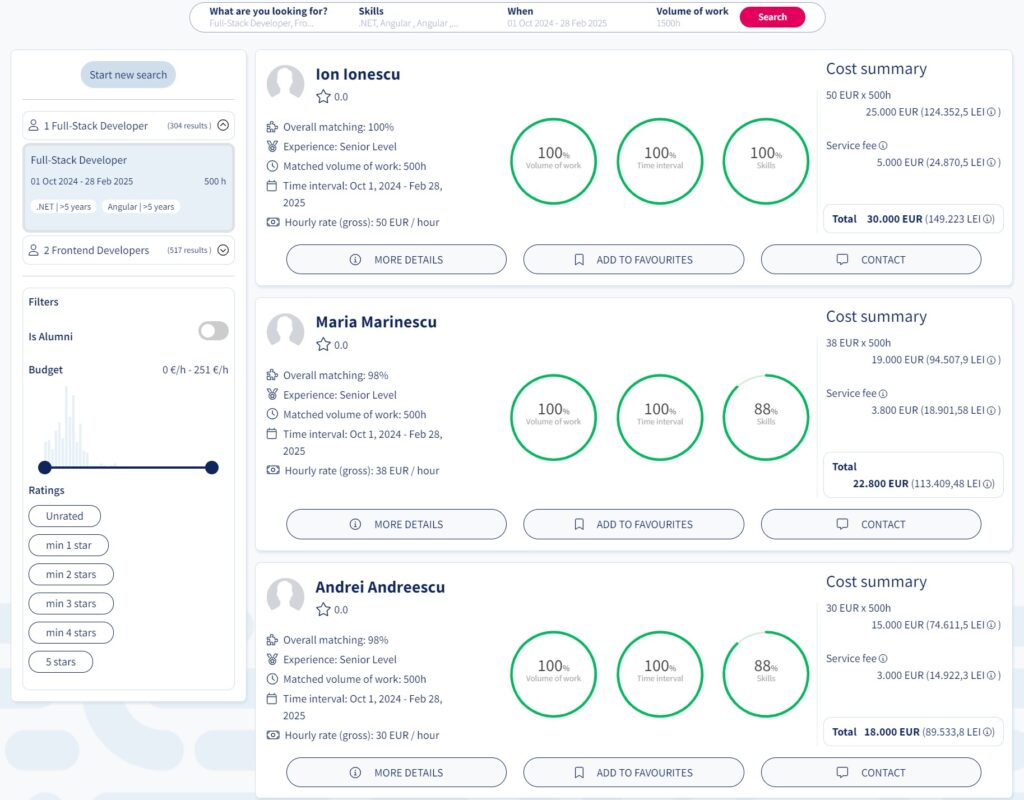Click info icon next to Ion's 30.000 EUR total
1024x800 pixels.
pyautogui.click(x=988, y=219)
